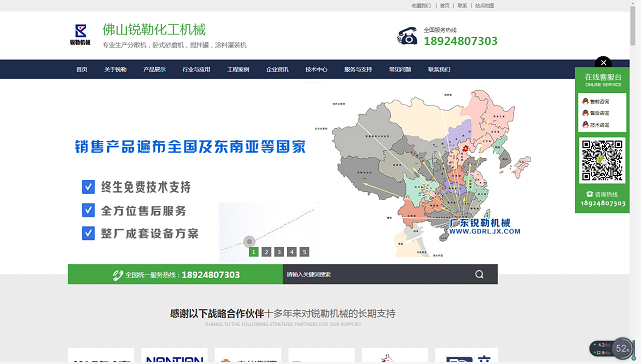Switch to banner slide 5

click(304, 252)
